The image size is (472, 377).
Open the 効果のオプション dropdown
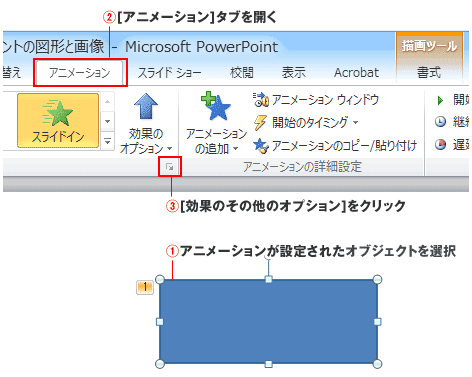point(146,142)
